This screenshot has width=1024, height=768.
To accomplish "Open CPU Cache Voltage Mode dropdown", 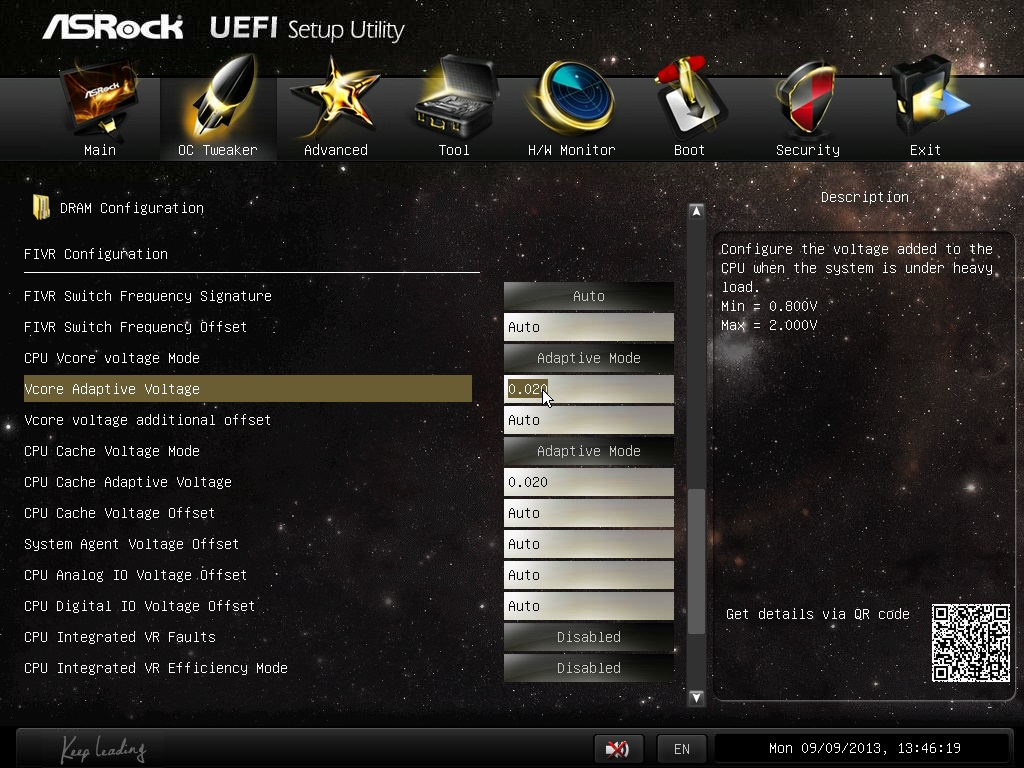I will (588, 451).
